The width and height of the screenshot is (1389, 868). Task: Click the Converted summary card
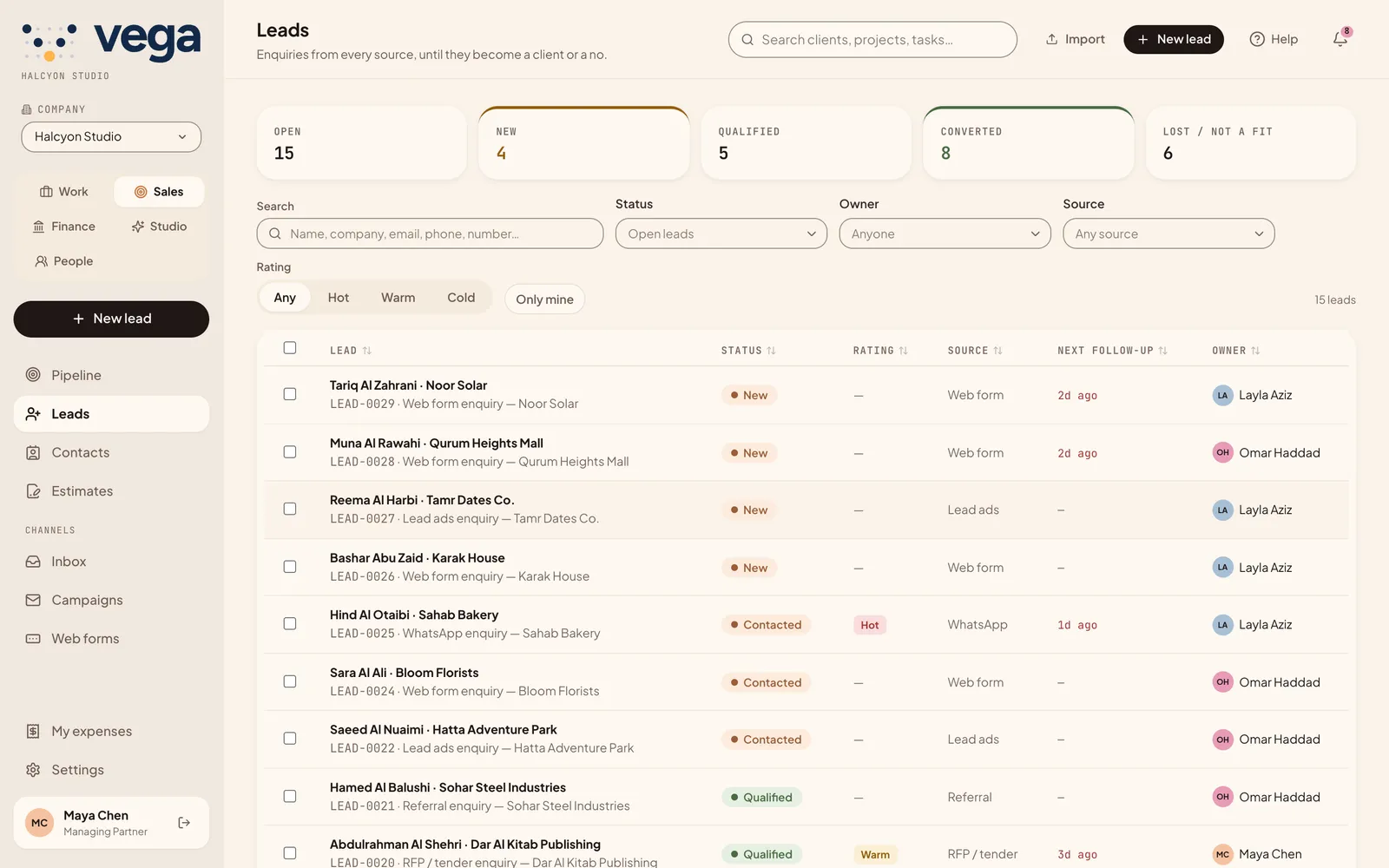click(x=1029, y=143)
